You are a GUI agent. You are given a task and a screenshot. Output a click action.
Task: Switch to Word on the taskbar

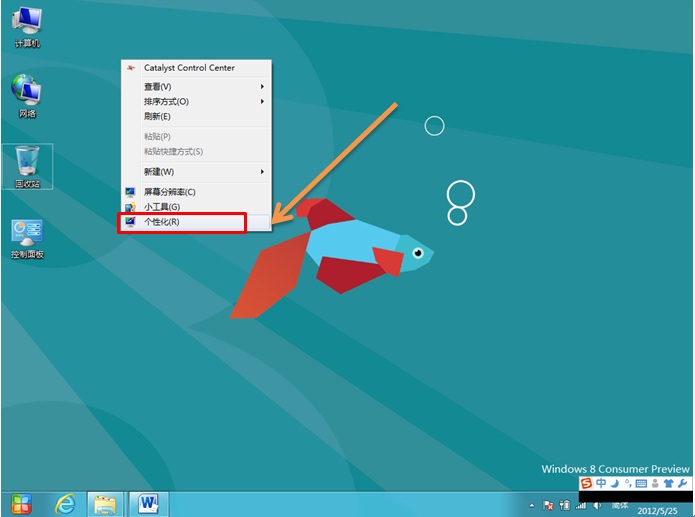[148, 504]
